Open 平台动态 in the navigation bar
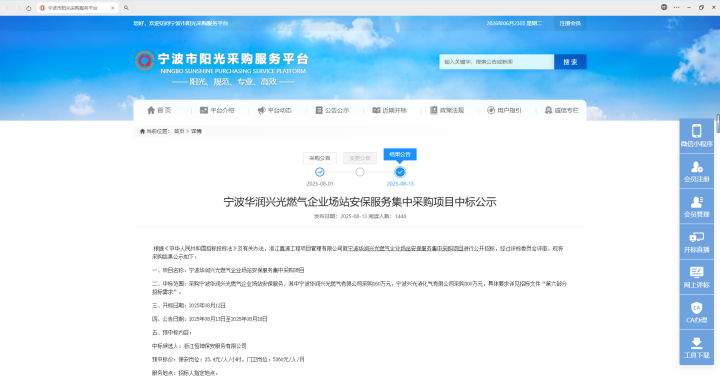This screenshot has height=380, width=720. pyautogui.click(x=275, y=110)
